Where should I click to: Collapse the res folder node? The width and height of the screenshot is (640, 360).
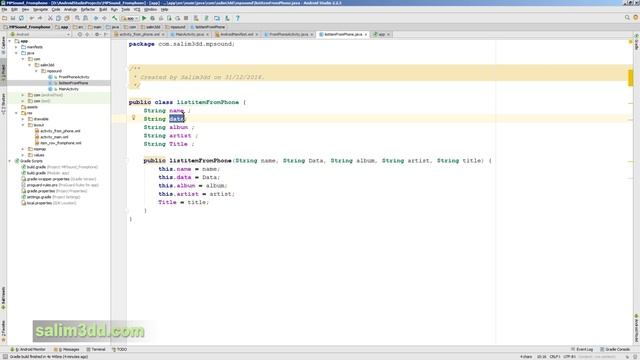[x=17, y=113]
